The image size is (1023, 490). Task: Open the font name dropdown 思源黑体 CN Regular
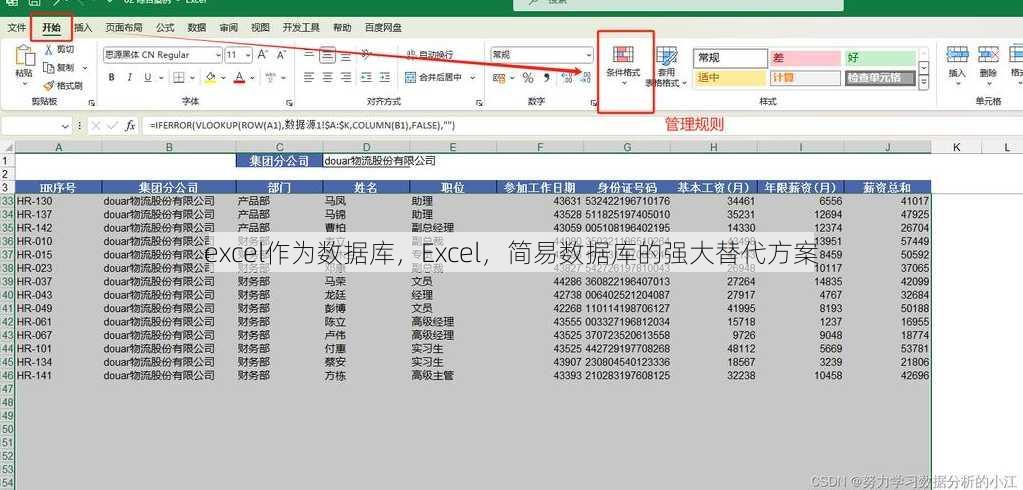click(x=217, y=55)
